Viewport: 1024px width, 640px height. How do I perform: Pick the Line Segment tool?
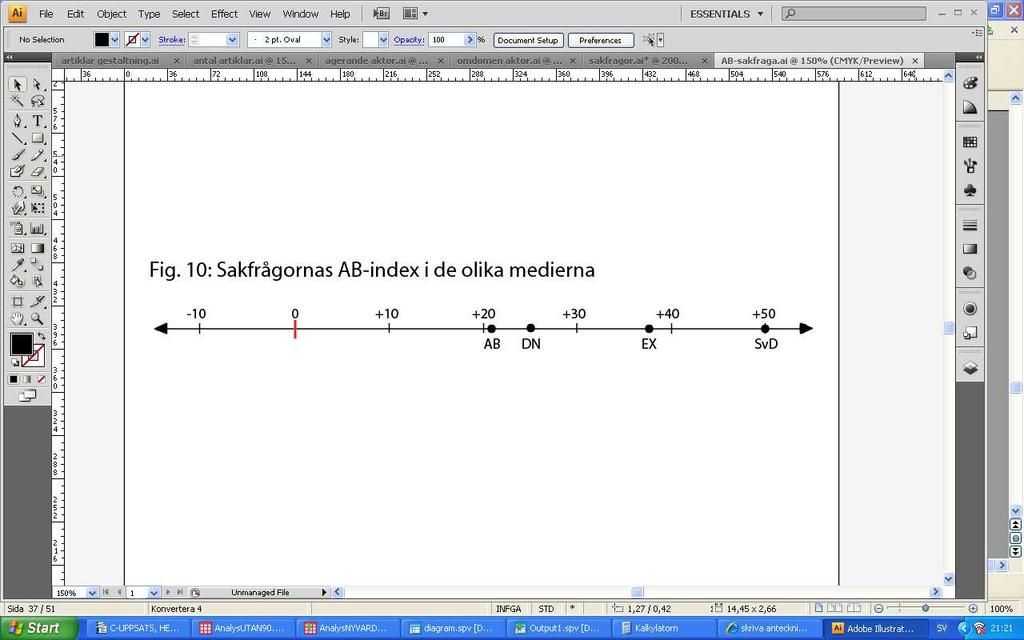tap(18, 138)
